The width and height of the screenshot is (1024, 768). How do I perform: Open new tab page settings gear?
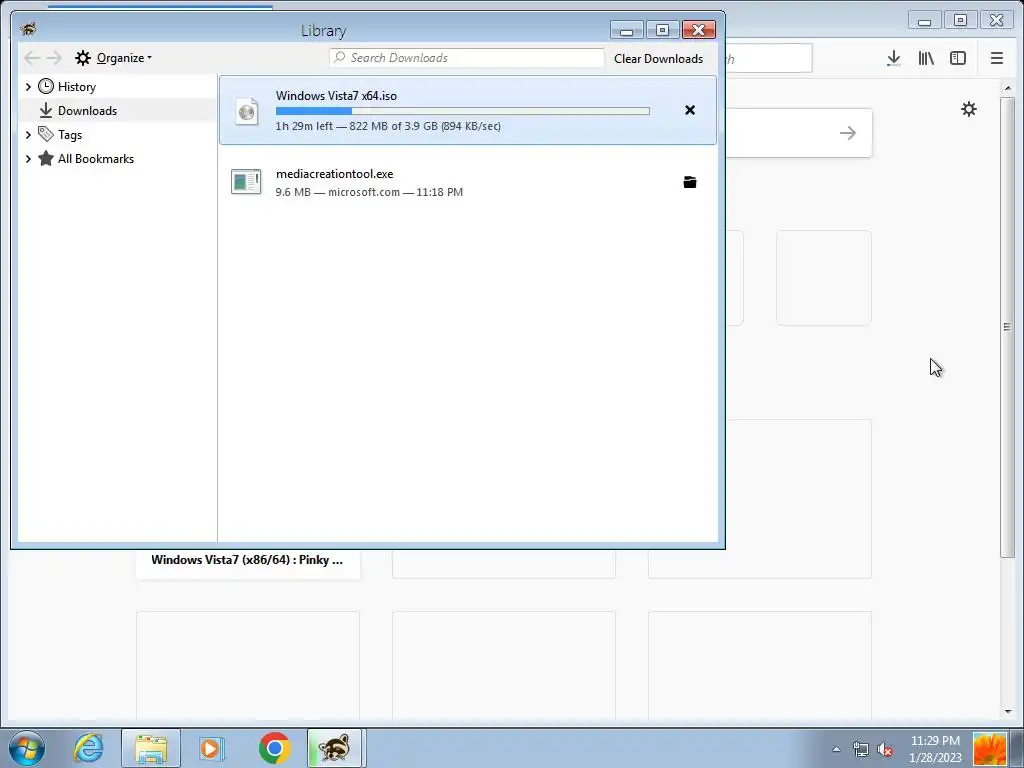point(969,109)
